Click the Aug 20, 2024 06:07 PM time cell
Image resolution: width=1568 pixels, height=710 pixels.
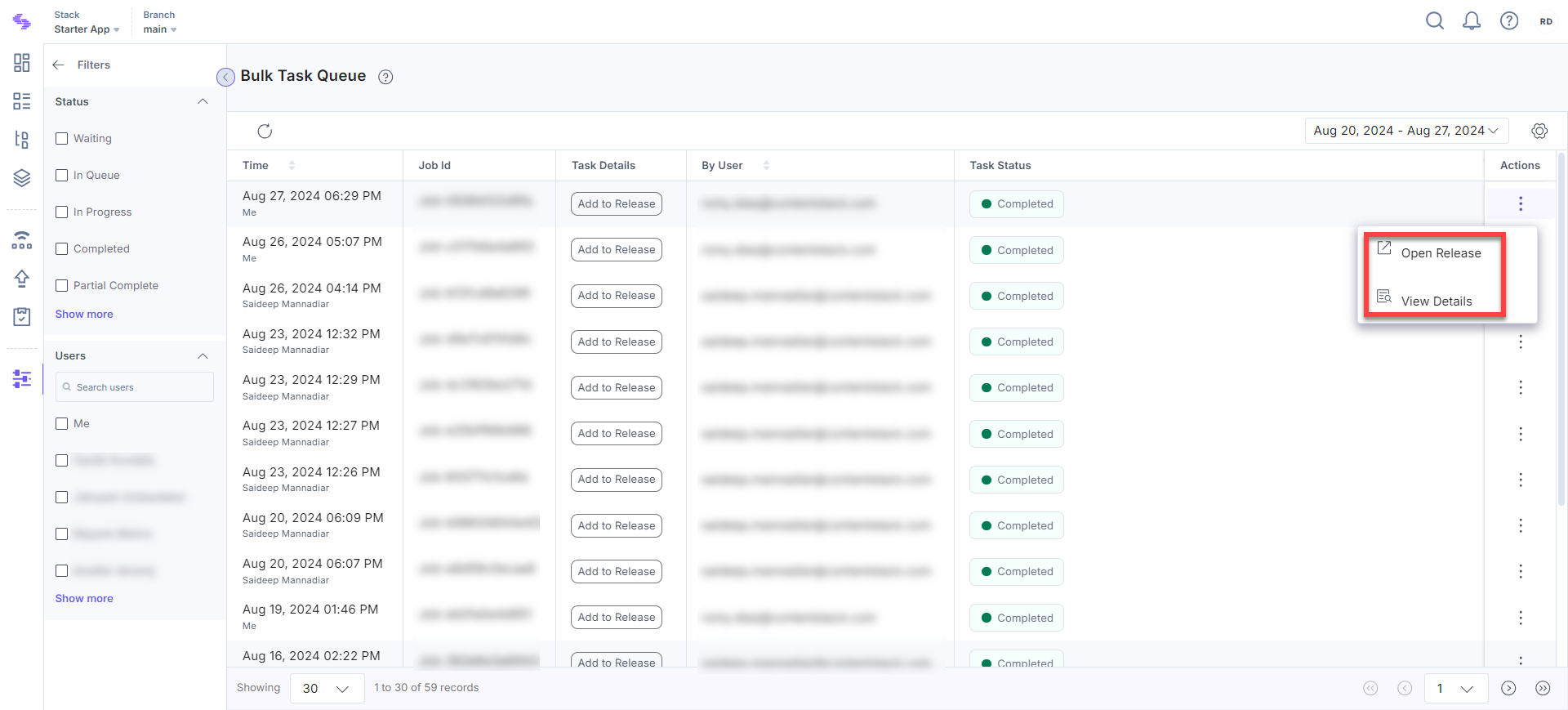(x=313, y=564)
